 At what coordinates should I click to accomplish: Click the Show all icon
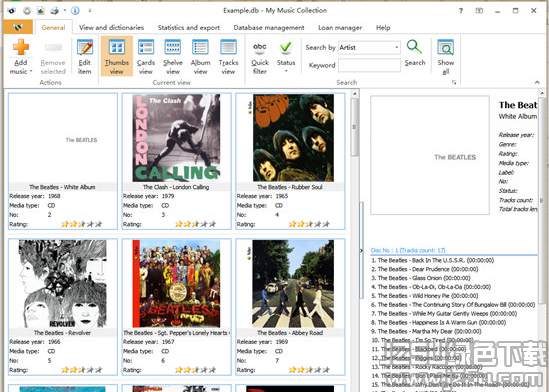pyautogui.click(x=445, y=47)
